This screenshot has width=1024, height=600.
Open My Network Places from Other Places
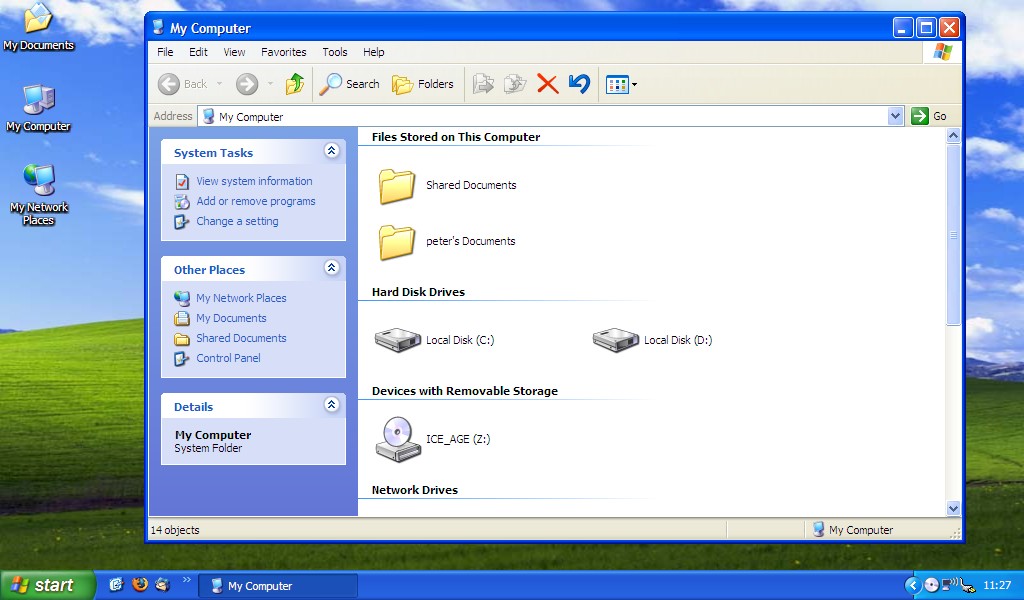[241, 298]
